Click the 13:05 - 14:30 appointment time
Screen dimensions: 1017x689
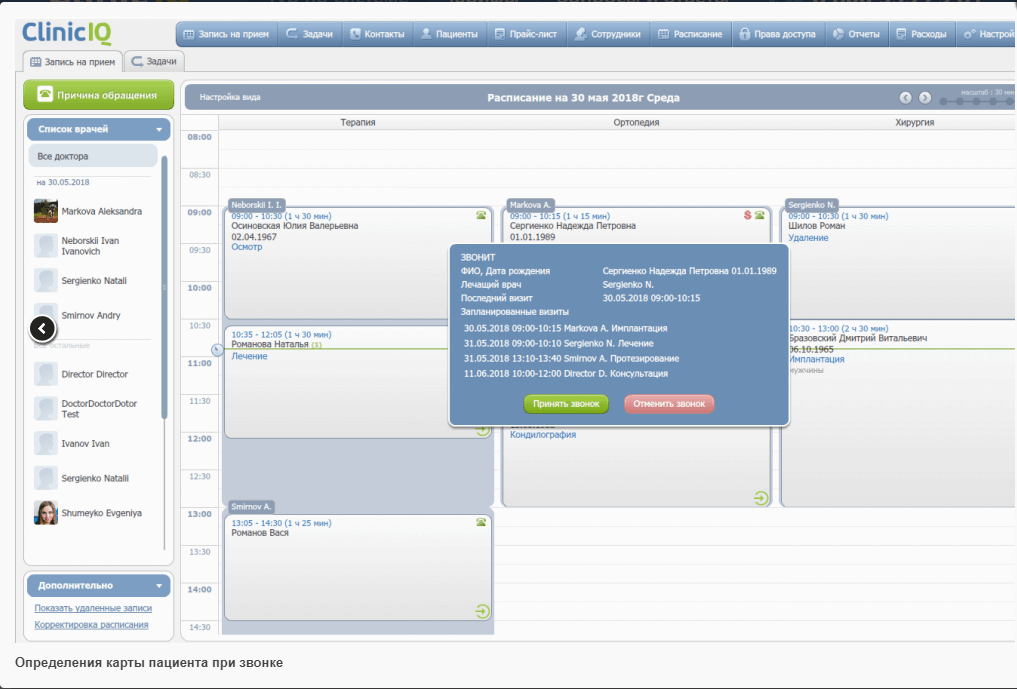pos(281,523)
